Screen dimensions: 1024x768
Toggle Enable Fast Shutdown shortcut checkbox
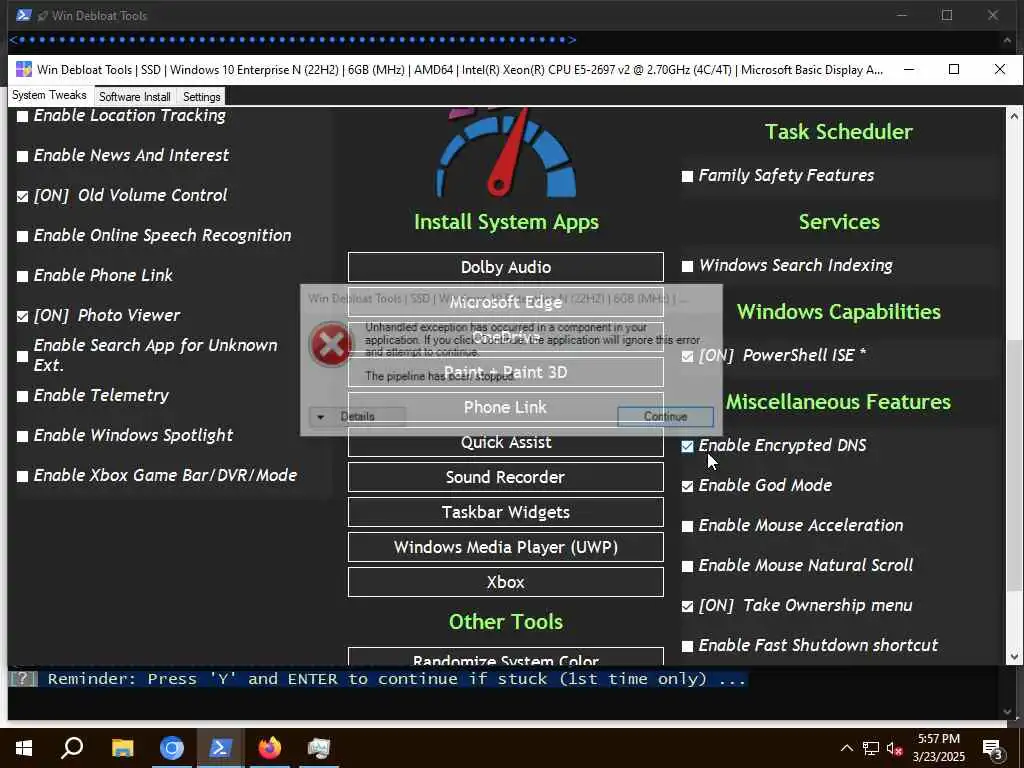[x=687, y=647]
